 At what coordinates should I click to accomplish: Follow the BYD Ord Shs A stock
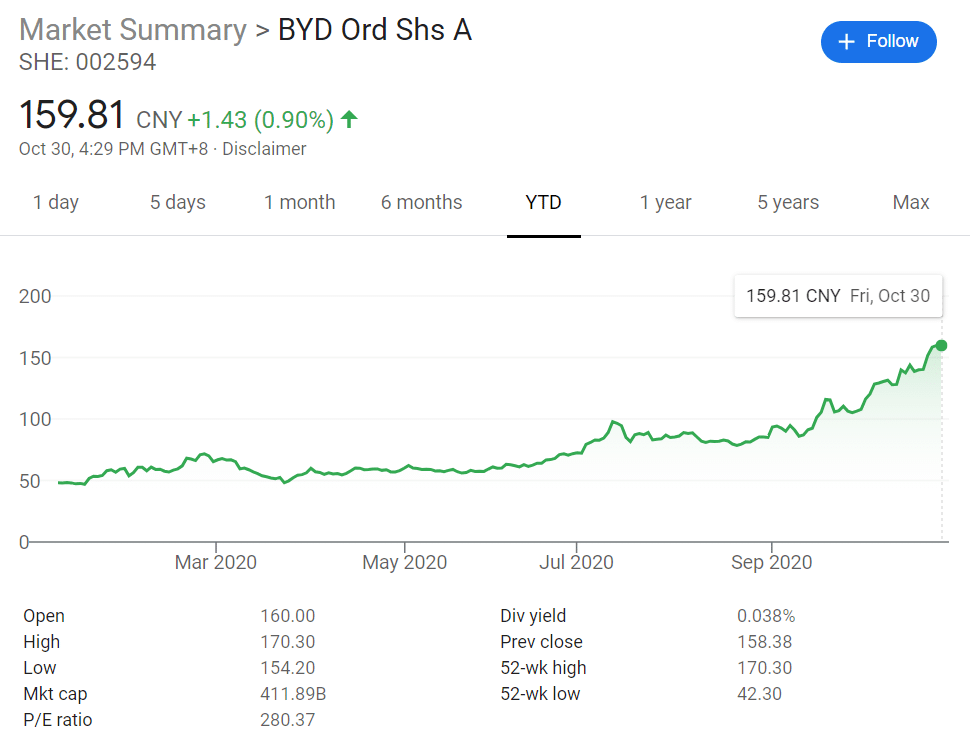tap(878, 42)
